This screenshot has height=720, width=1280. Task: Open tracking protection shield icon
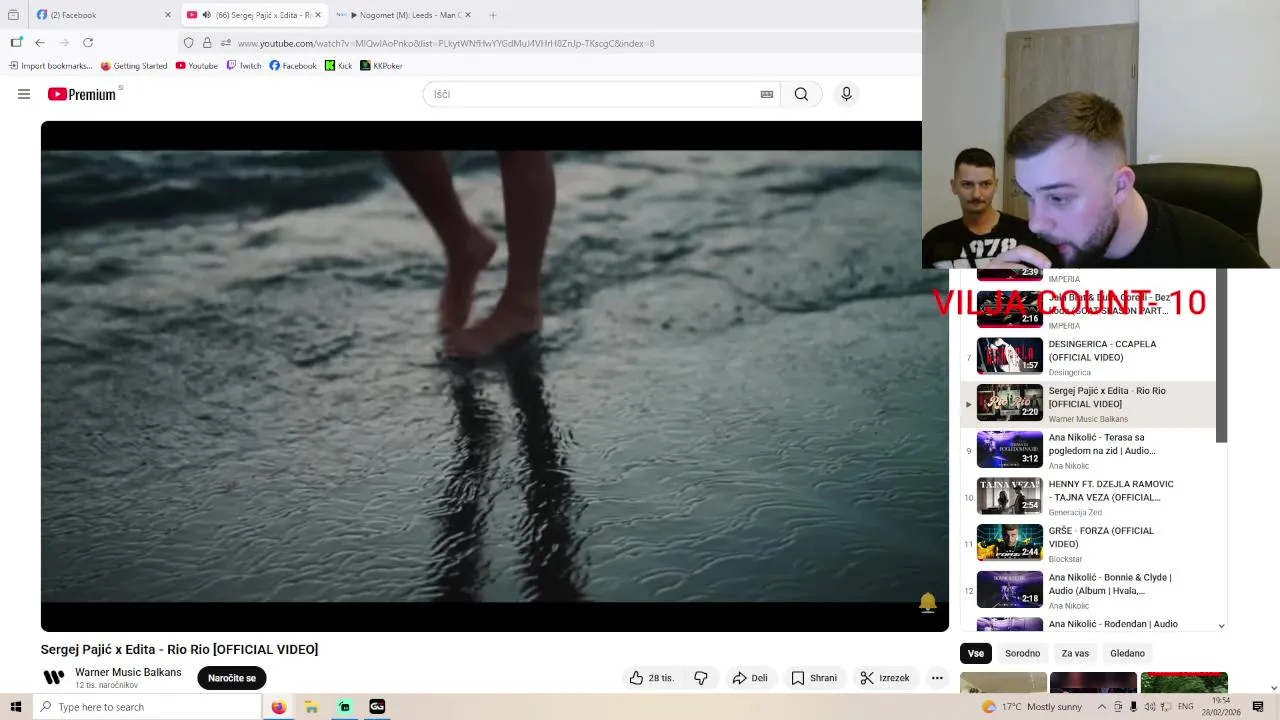(x=188, y=43)
